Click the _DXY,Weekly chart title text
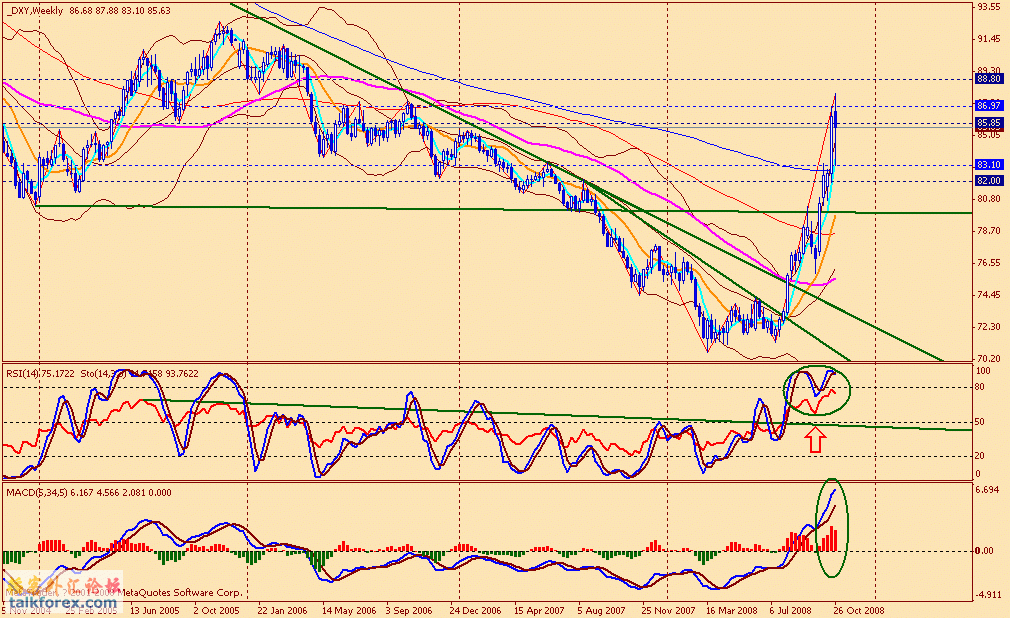Screen dimensions: 1010x618 pyautogui.click(x=35, y=10)
